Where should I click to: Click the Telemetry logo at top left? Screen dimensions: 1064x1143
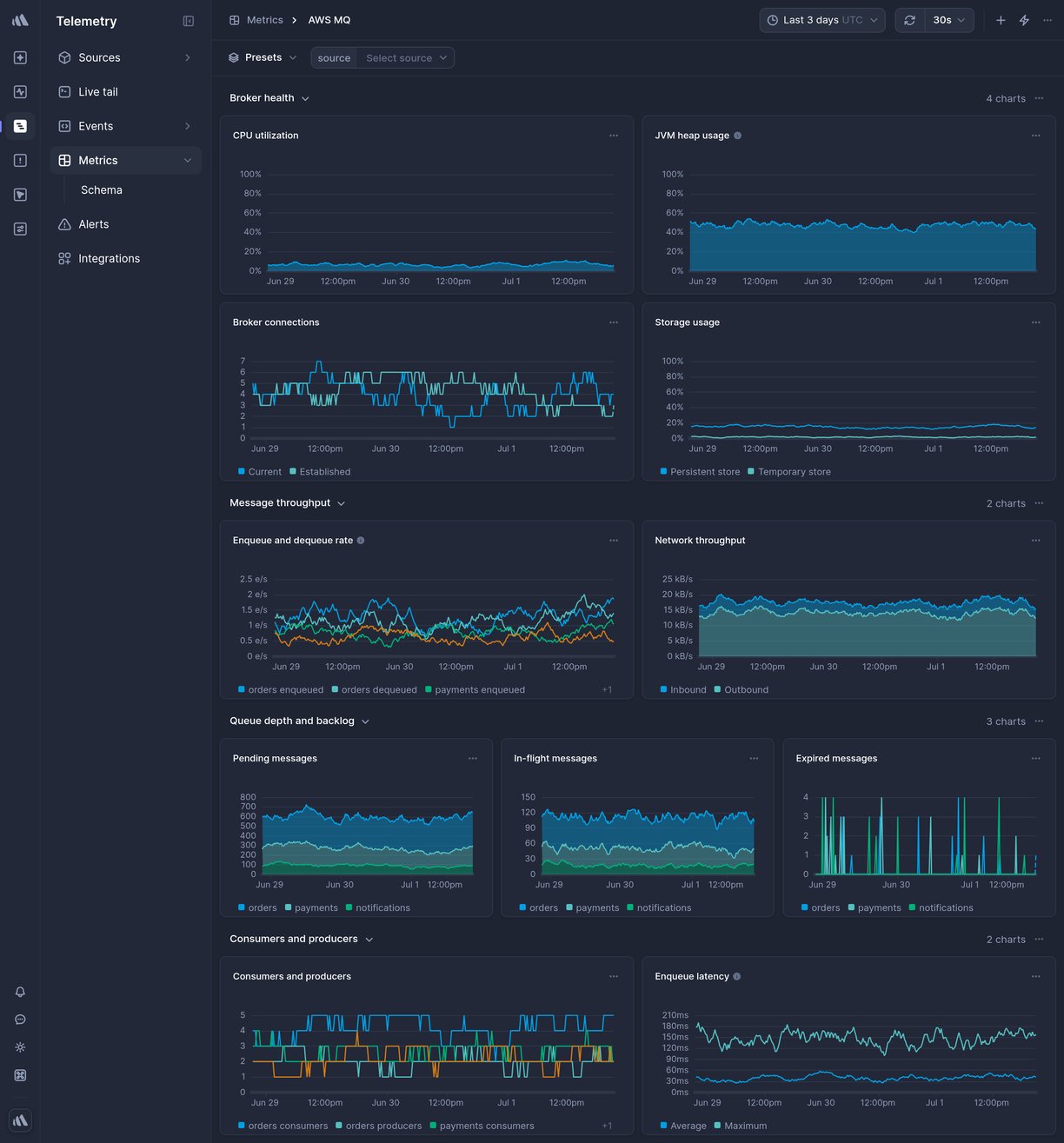(20, 20)
